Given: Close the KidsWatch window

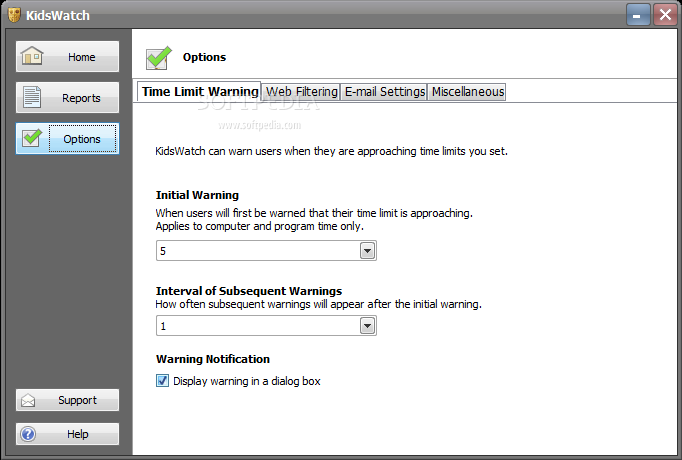Looking at the screenshot, I should tap(665, 15).
